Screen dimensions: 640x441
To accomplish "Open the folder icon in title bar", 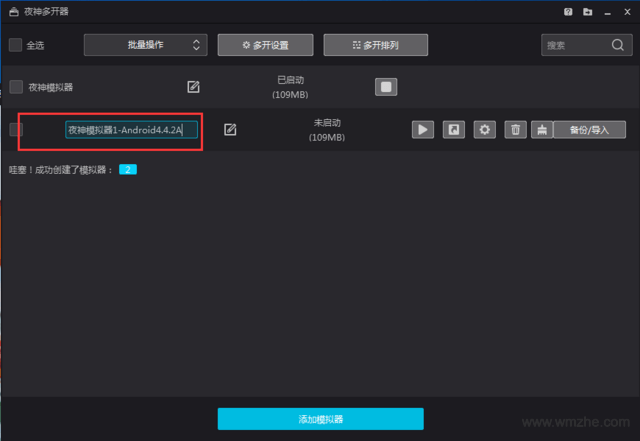I will point(587,12).
